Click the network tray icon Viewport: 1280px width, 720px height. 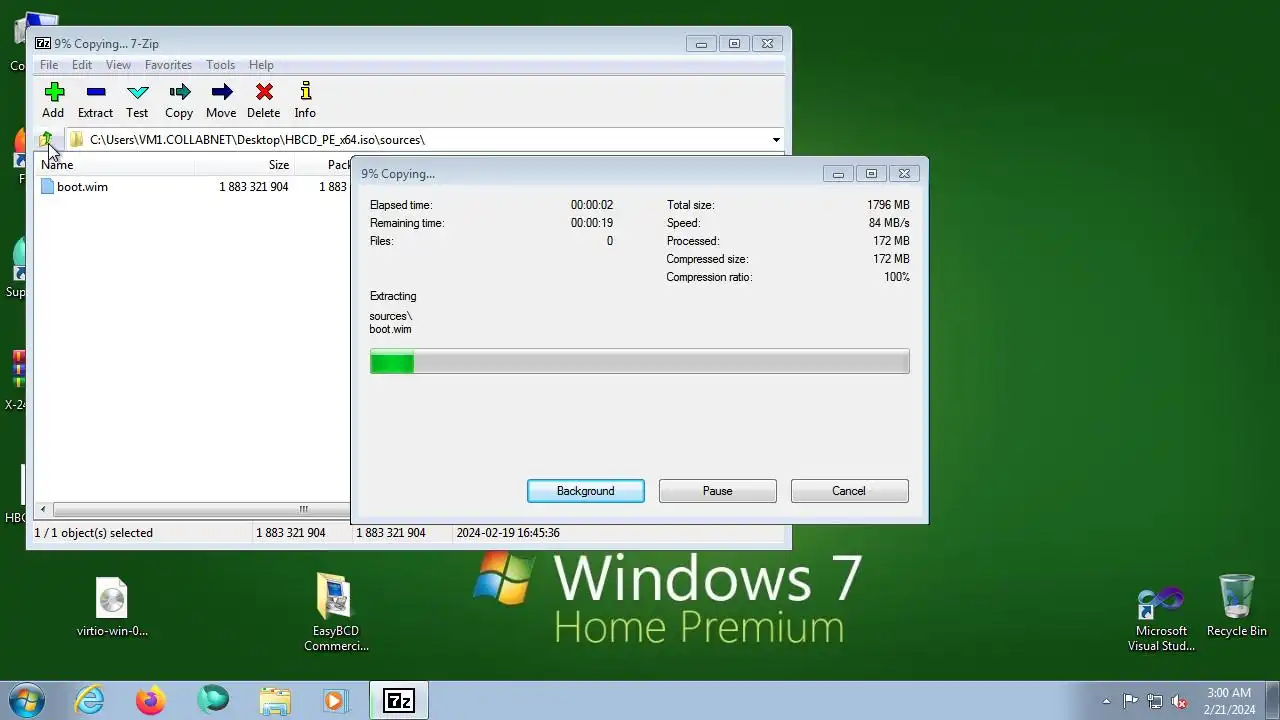coord(1155,701)
